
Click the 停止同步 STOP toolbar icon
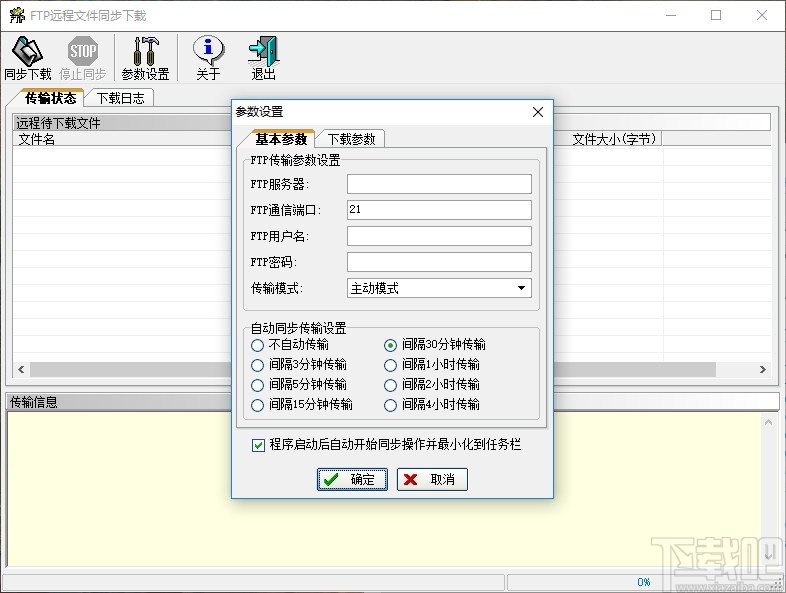click(x=83, y=58)
